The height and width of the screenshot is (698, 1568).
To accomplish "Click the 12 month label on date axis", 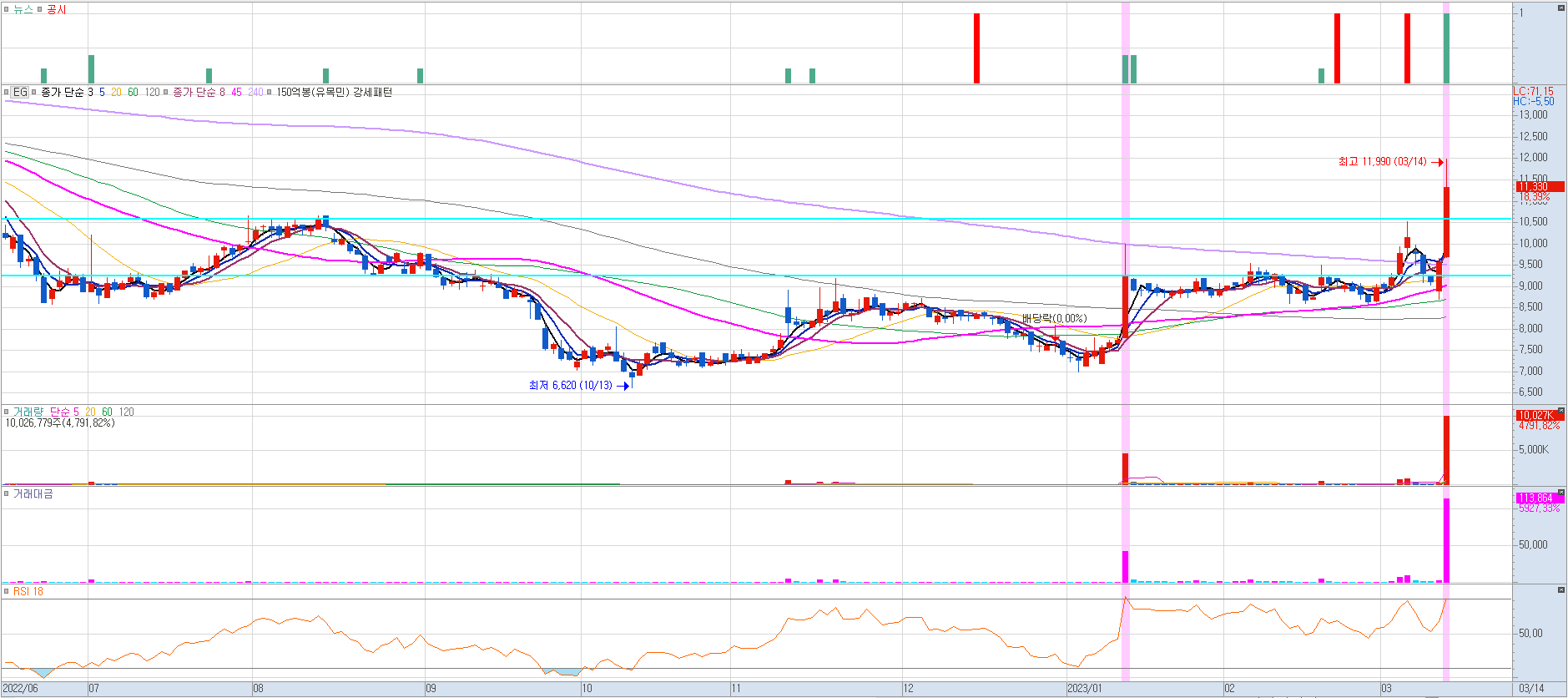I will [x=909, y=689].
